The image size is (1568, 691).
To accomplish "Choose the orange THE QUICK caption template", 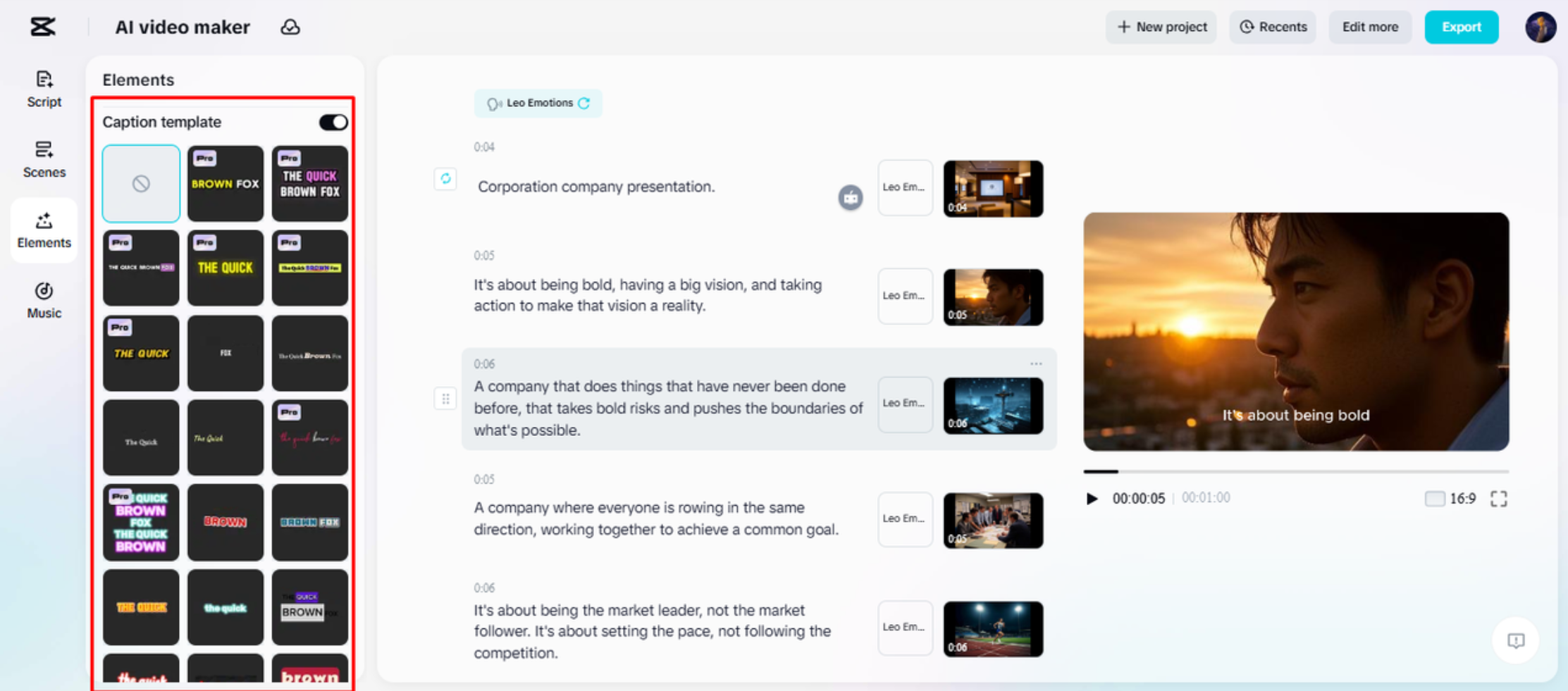I will click(141, 607).
